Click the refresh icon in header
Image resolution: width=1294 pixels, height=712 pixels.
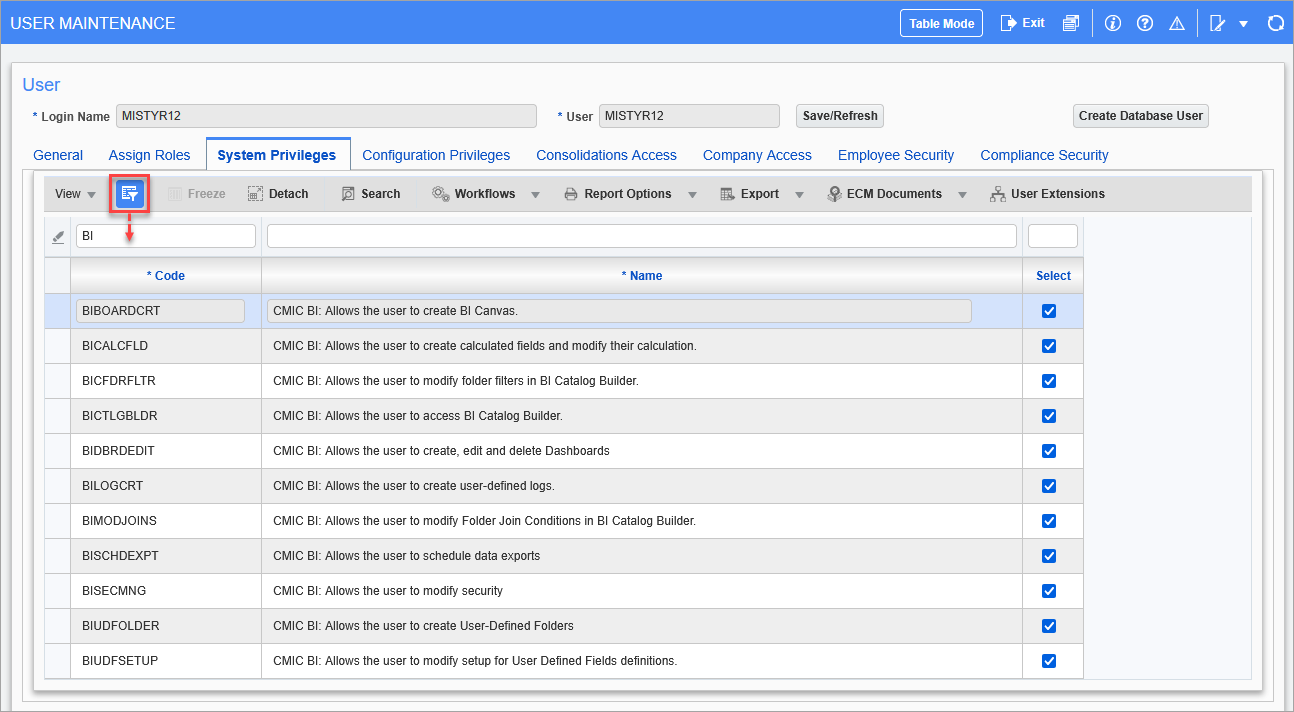point(1275,23)
